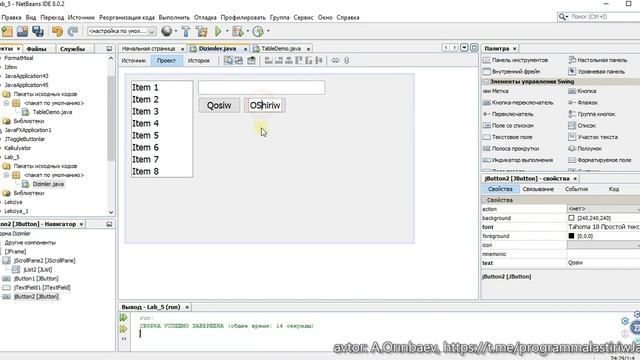The image size is (640, 360).
Task: Switch to the Службы panel tab
Action: (72, 49)
